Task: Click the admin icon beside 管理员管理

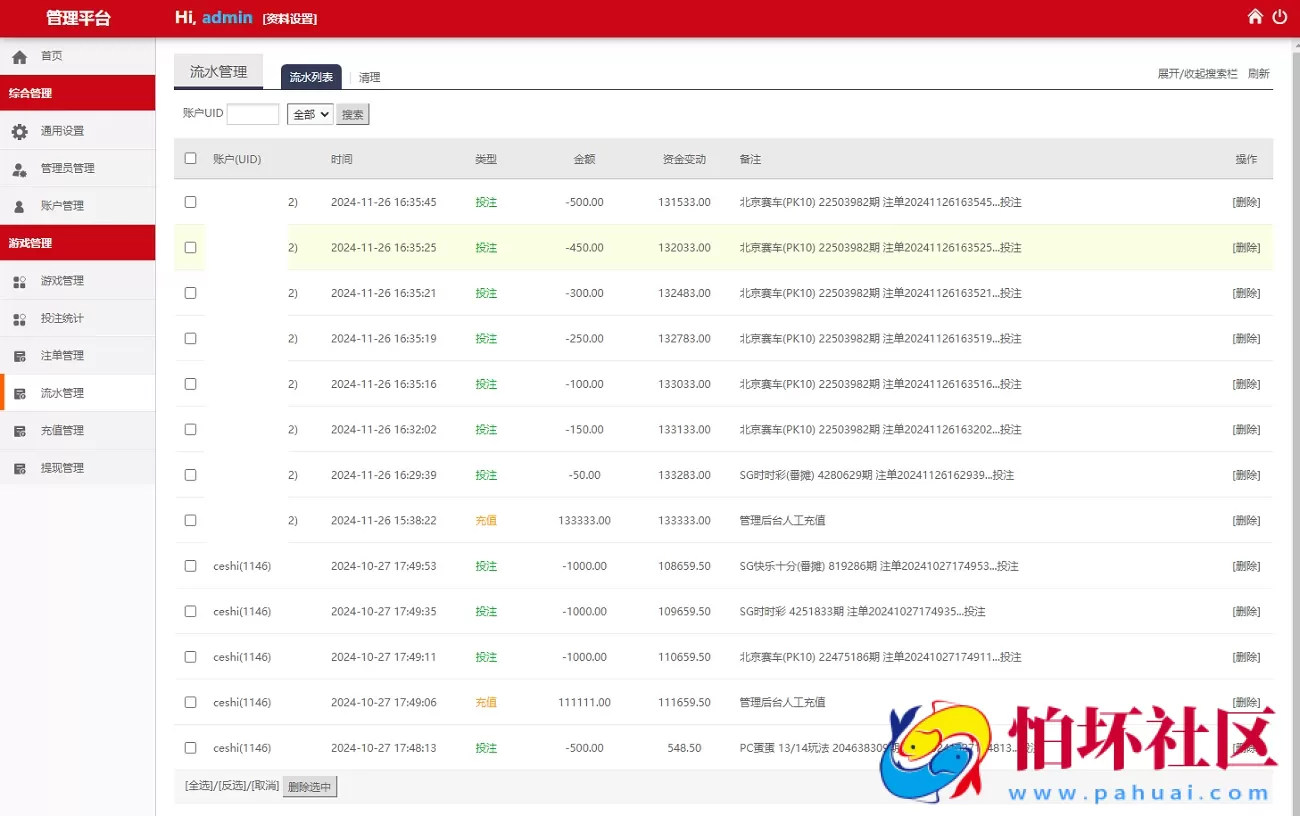Action: 19,169
